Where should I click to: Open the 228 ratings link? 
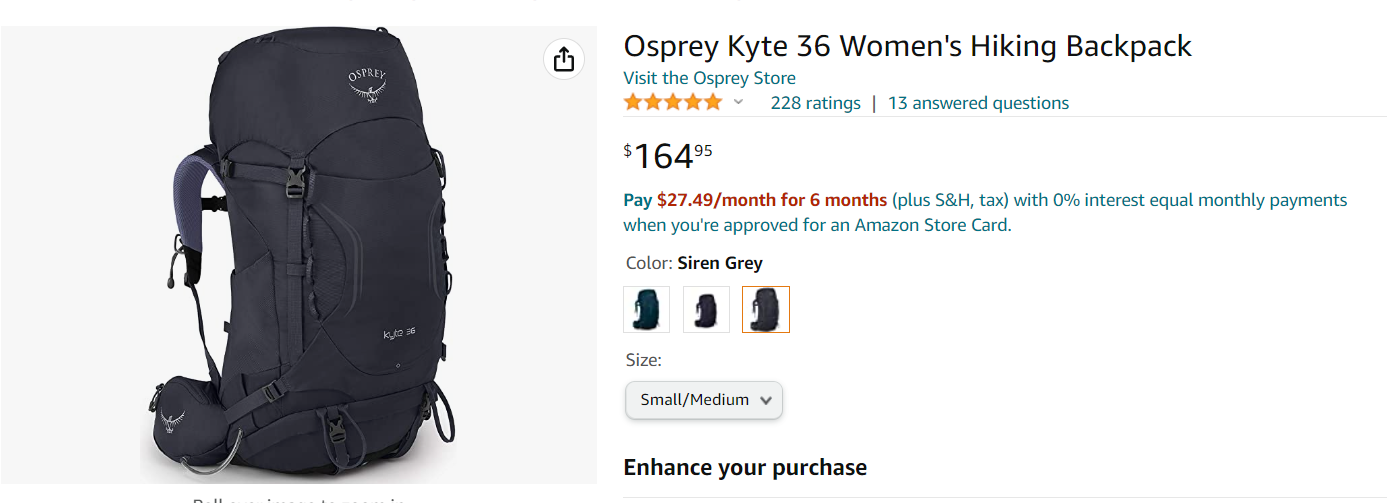click(x=815, y=103)
